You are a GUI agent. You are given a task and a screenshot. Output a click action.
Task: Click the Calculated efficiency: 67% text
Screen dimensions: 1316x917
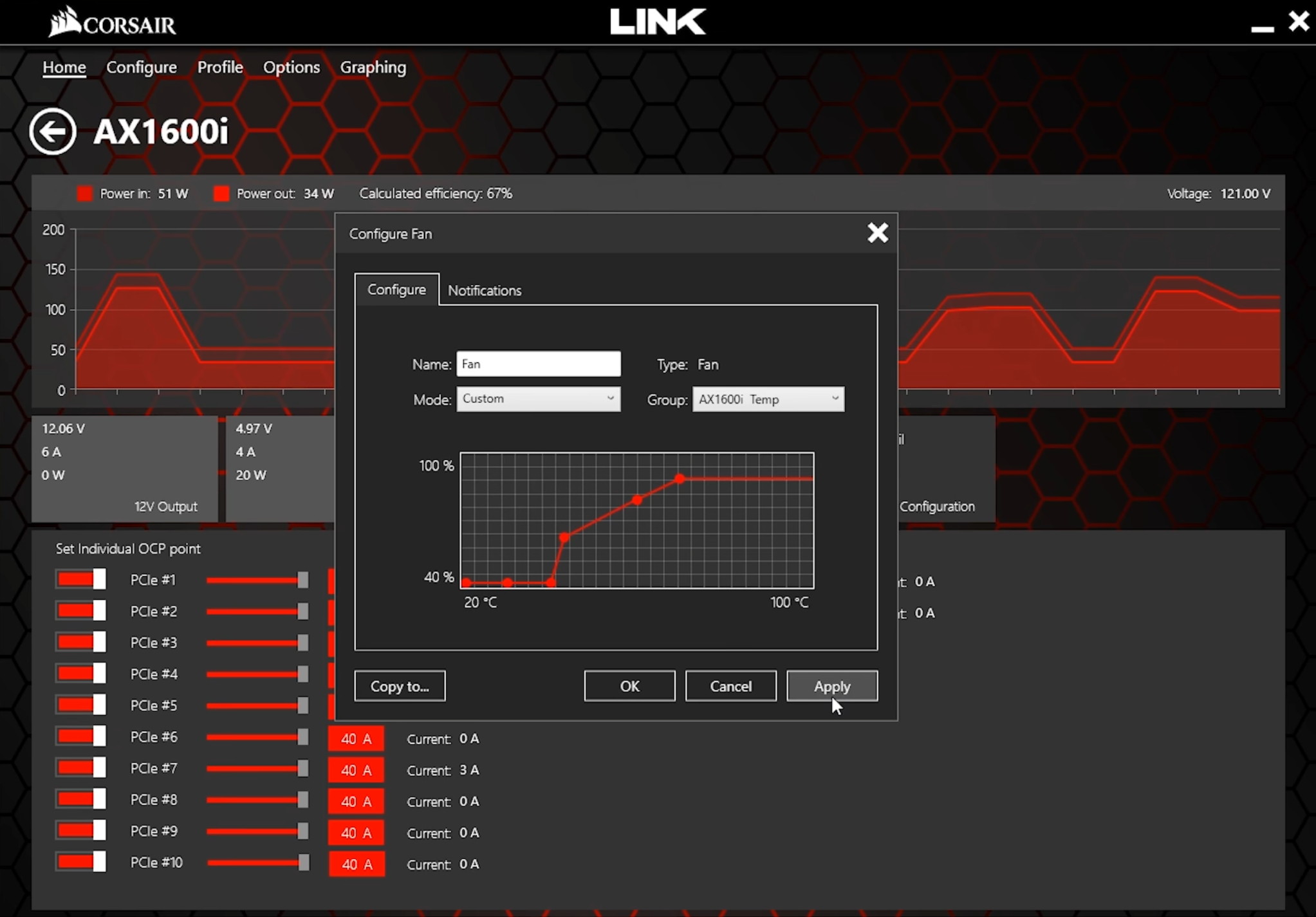[x=436, y=194]
